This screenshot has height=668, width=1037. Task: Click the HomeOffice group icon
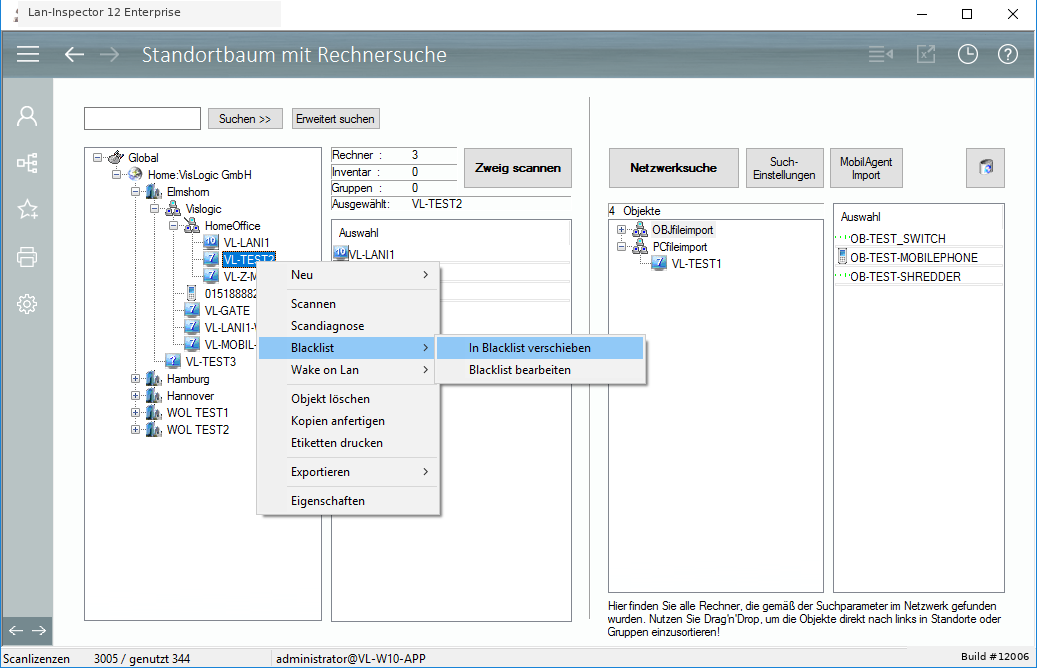coord(192,226)
